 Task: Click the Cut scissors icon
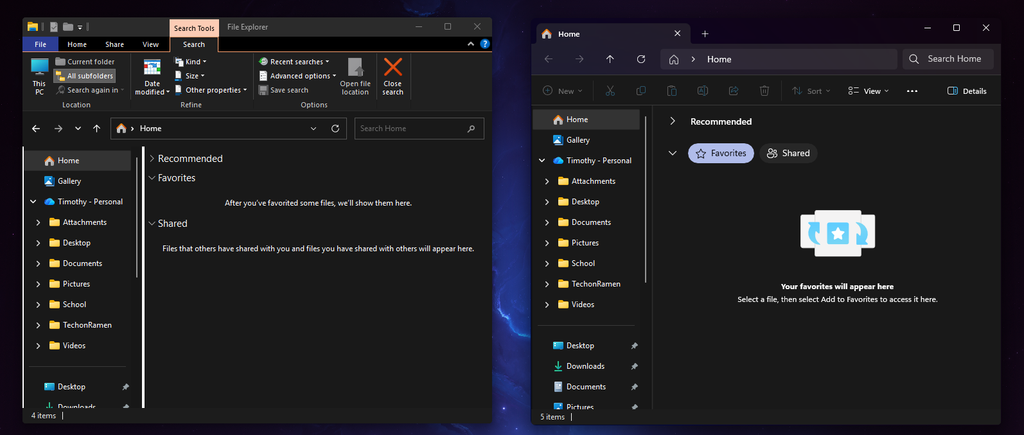coord(610,91)
